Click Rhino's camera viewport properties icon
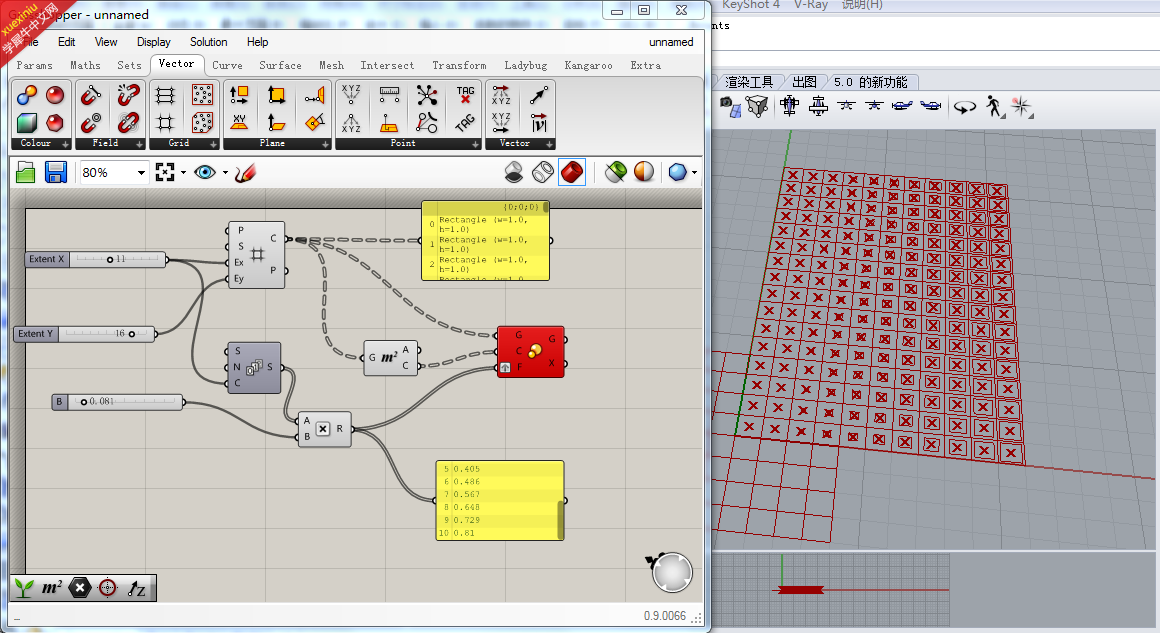The image size is (1160, 633). [x=730, y=106]
